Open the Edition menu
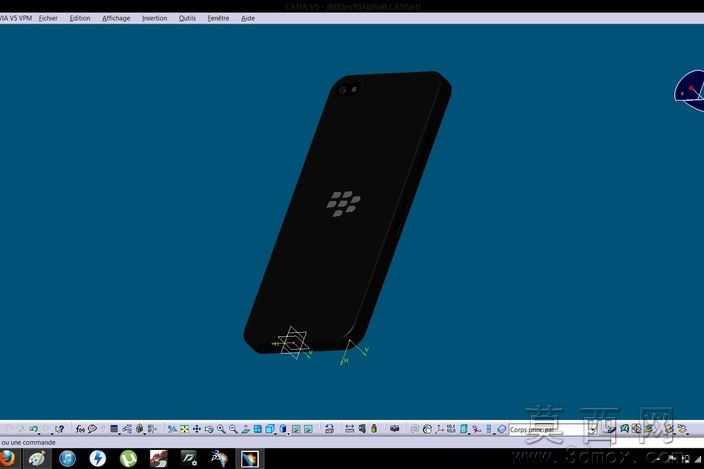This screenshot has height=469, width=704. pyautogui.click(x=80, y=18)
